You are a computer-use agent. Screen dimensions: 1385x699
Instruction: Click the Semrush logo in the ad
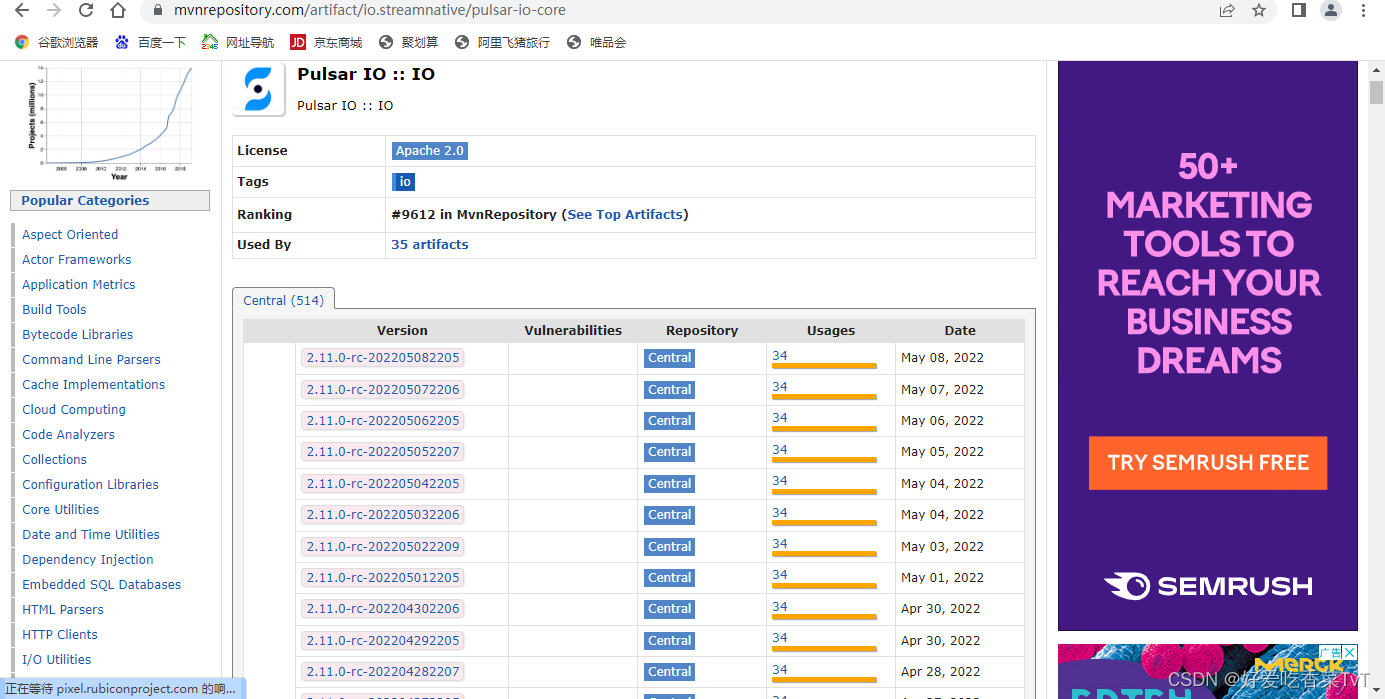[x=1208, y=586]
